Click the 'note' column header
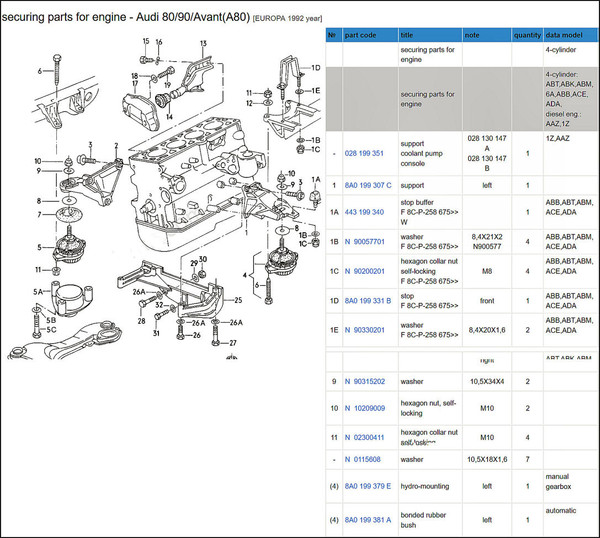This screenshot has height=538, width=600. point(475,34)
